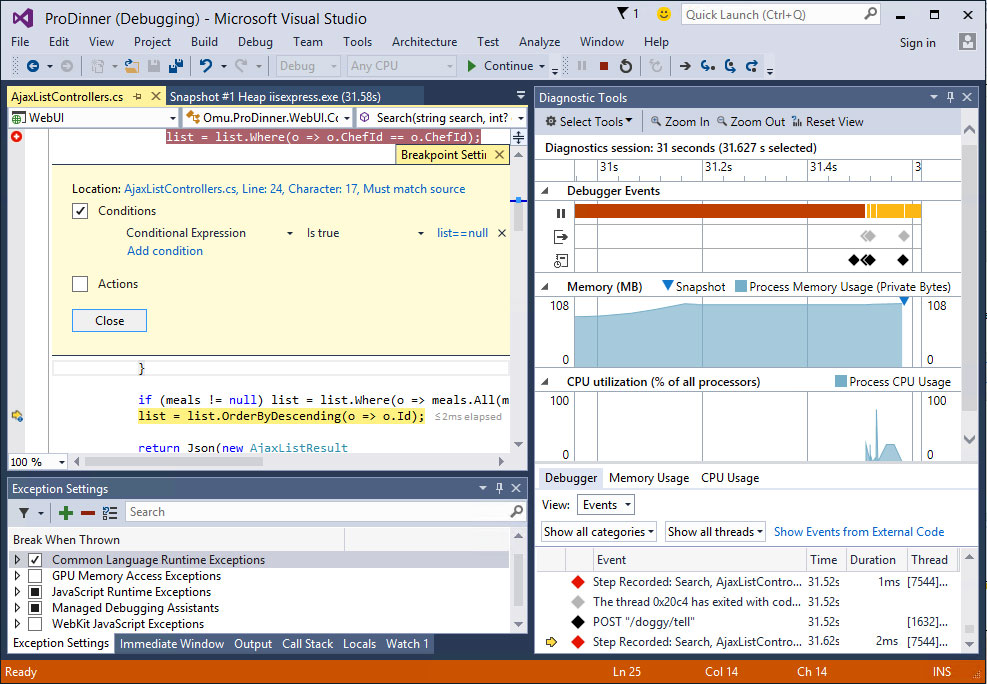Toggle Common Language Runtime Exceptions checkbox
The width and height of the screenshot is (987, 684).
point(35,560)
